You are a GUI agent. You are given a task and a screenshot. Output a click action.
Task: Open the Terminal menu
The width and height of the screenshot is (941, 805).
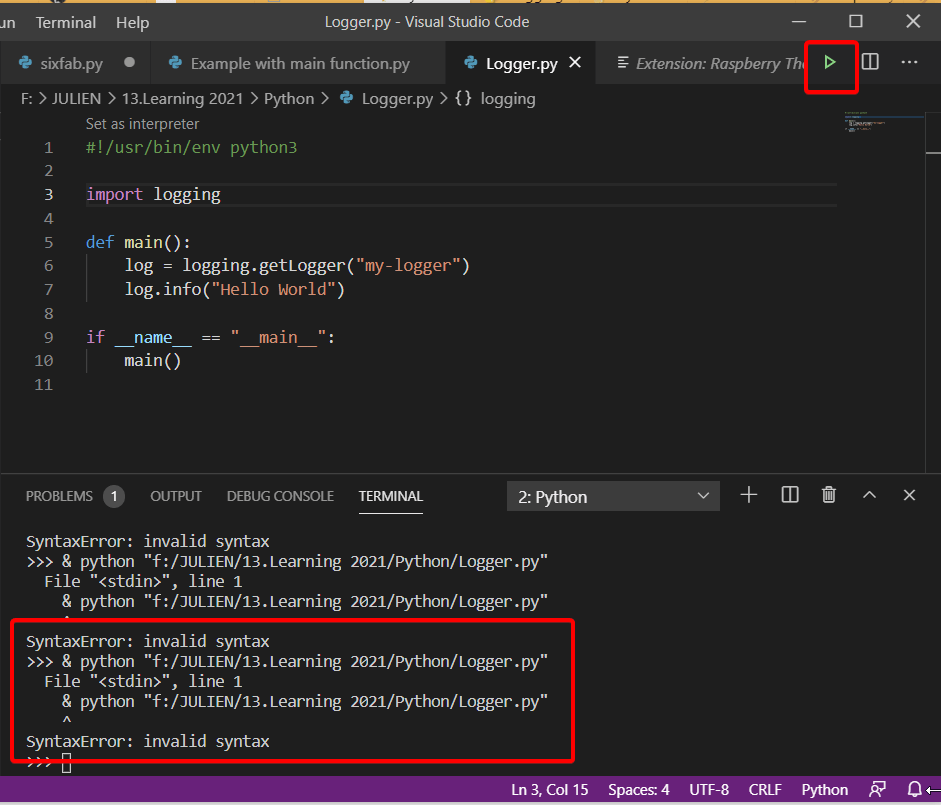click(x=65, y=22)
